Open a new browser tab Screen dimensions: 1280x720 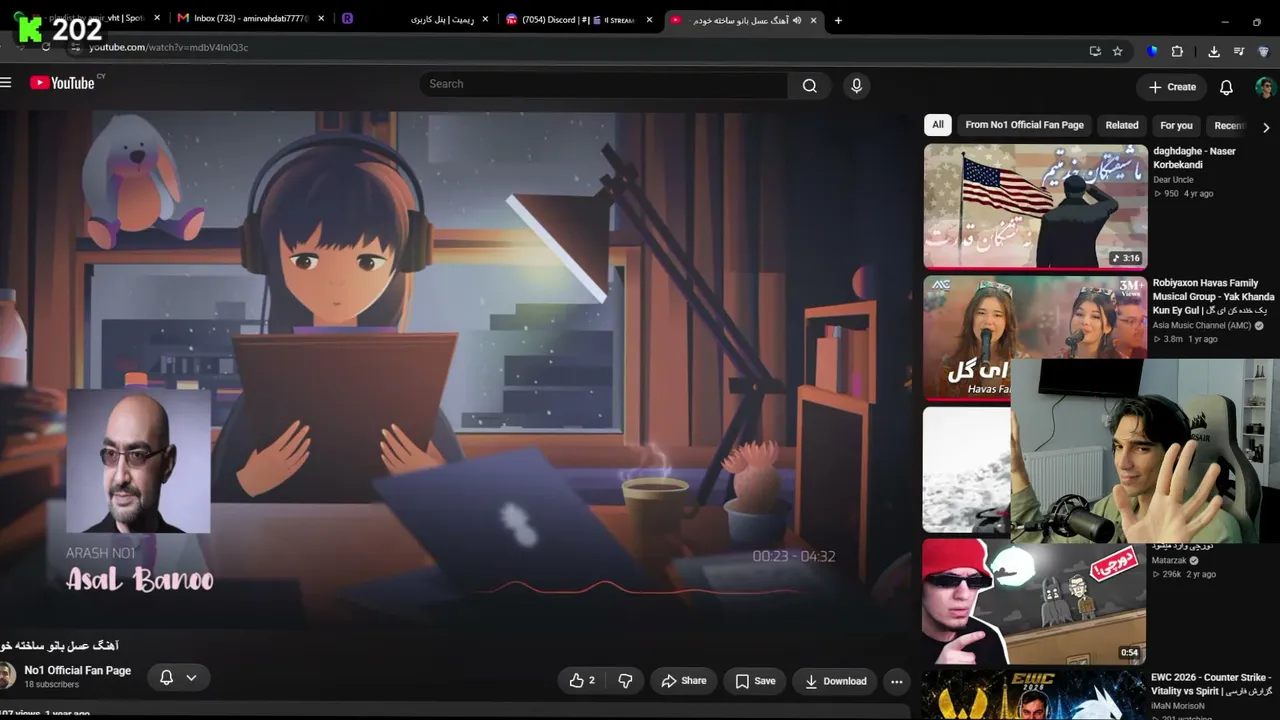click(838, 20)
